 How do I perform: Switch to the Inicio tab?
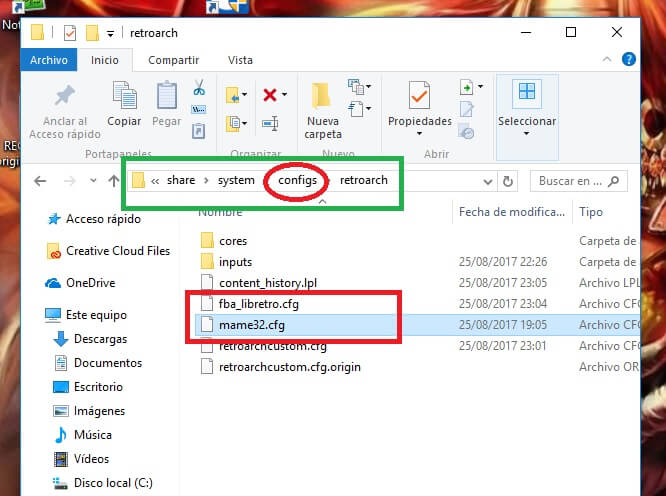[x=104, y=60]
